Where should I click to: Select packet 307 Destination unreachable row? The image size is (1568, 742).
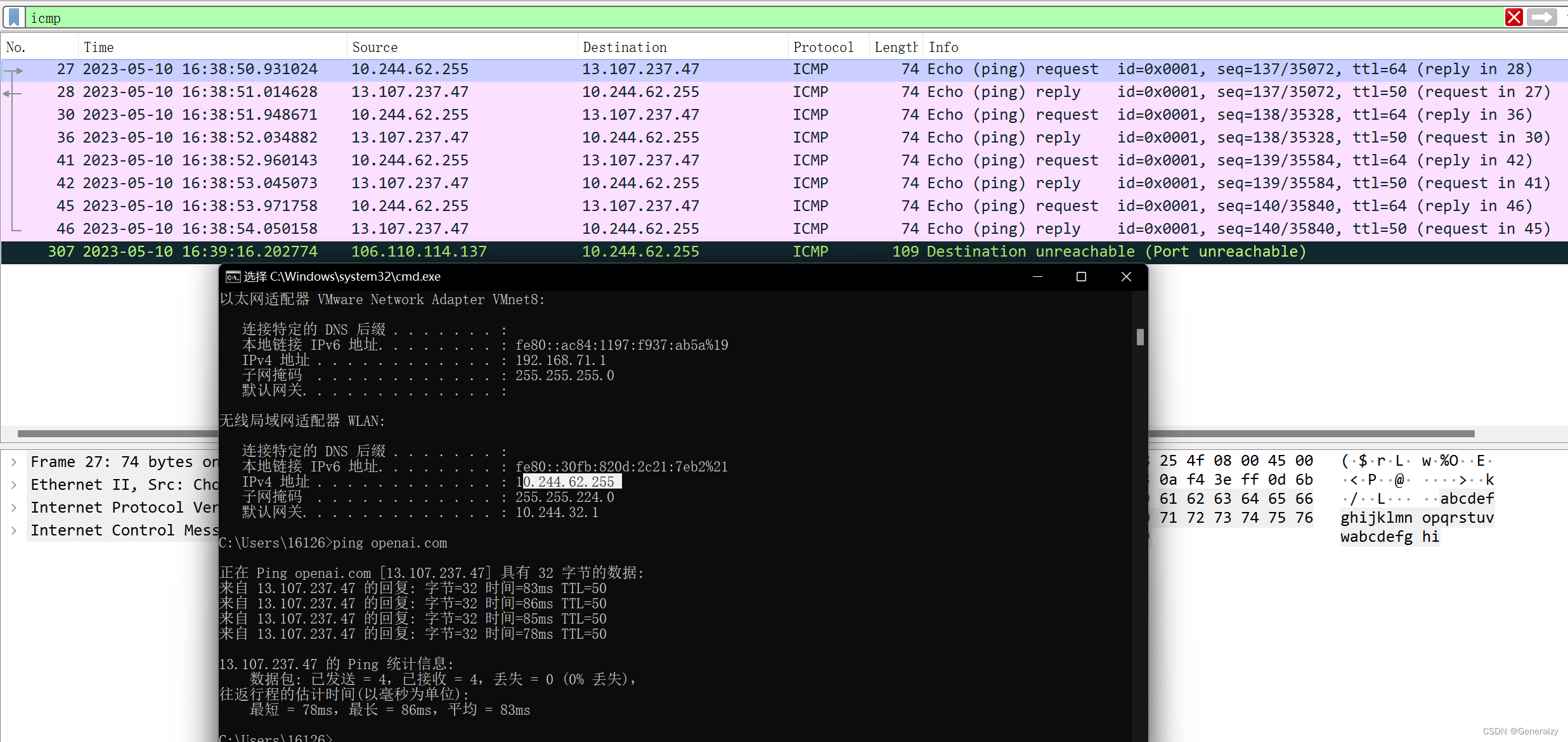(634, 252)
